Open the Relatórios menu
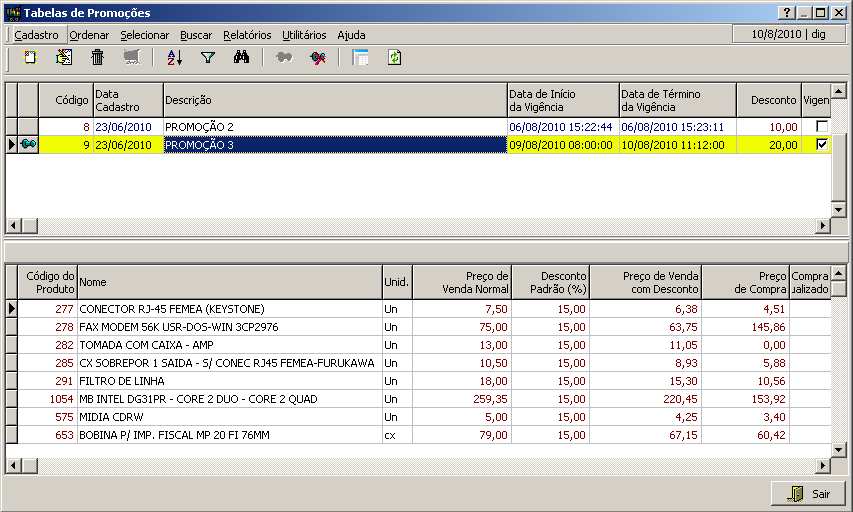The image size is (853, 512). click(247, 35)
